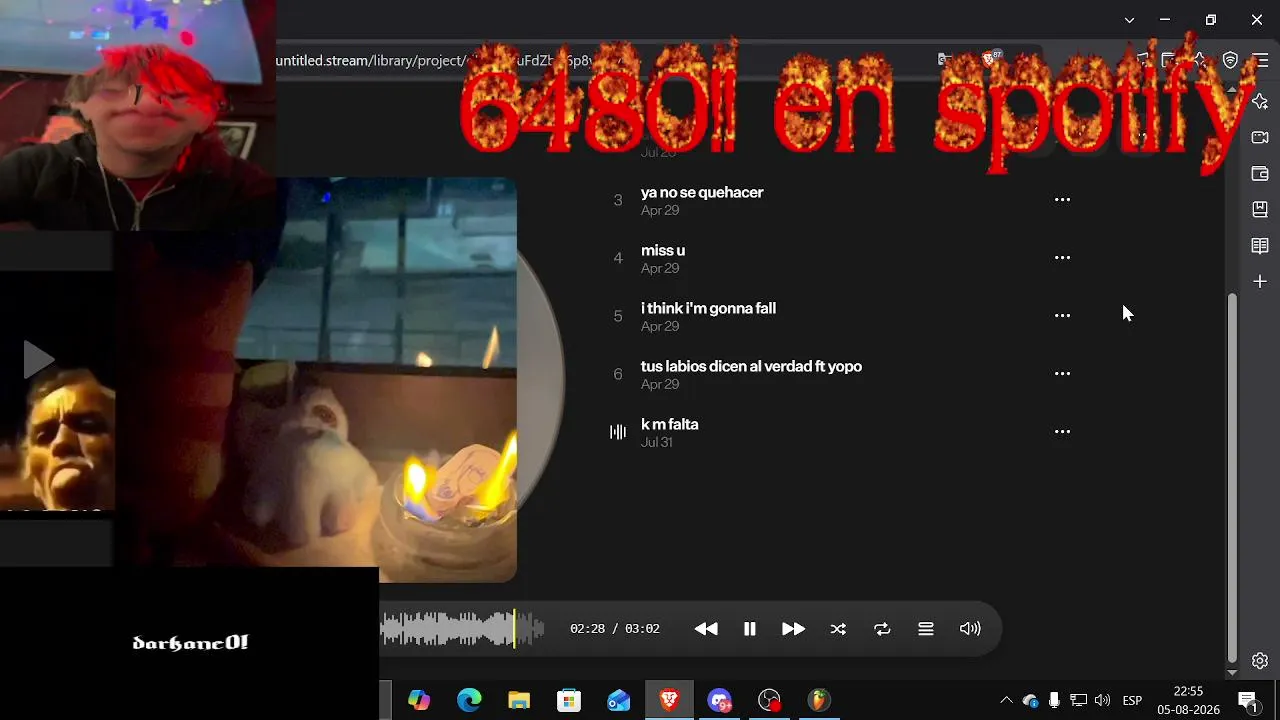Image resolution: width=1280 pixels, height=720 pixels.
Task: Click the page vertical scrollbar
Action: [1232, 480]
